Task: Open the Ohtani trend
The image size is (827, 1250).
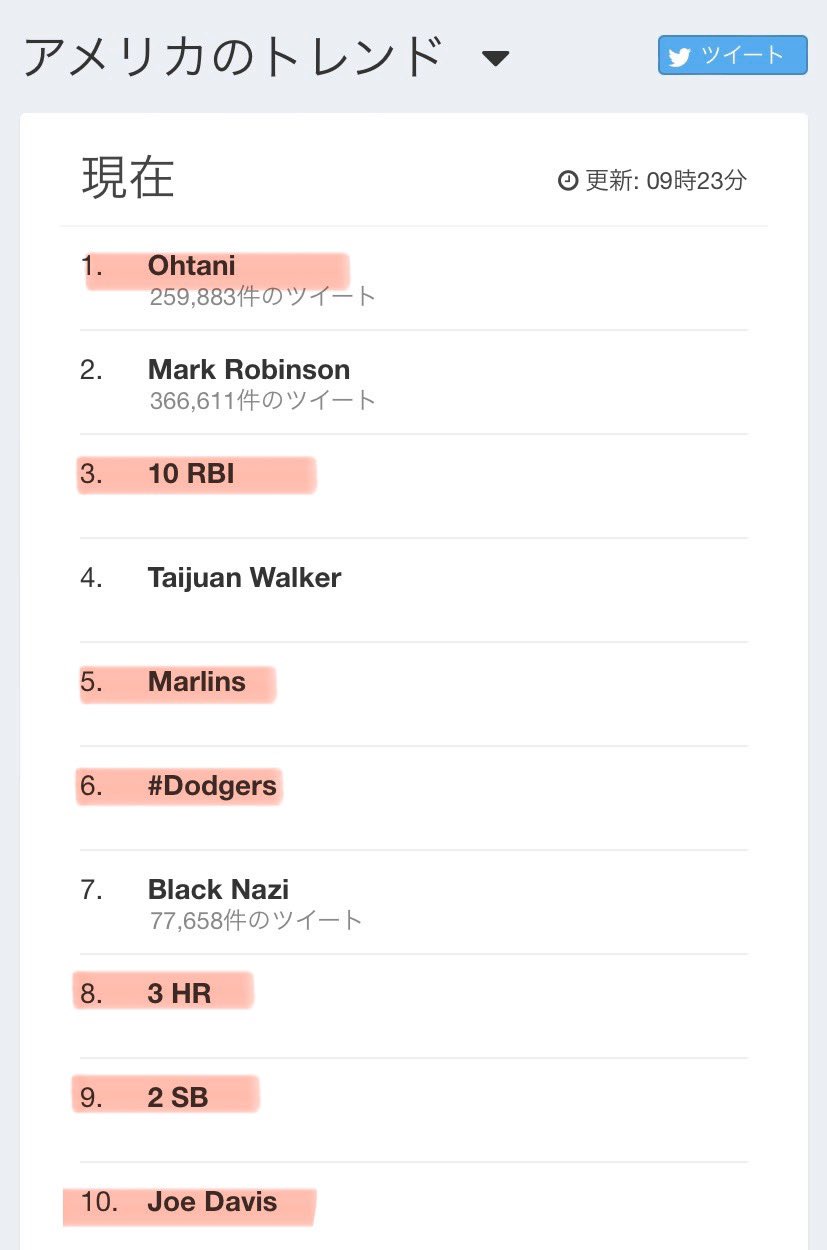Action: pos(192,266)
